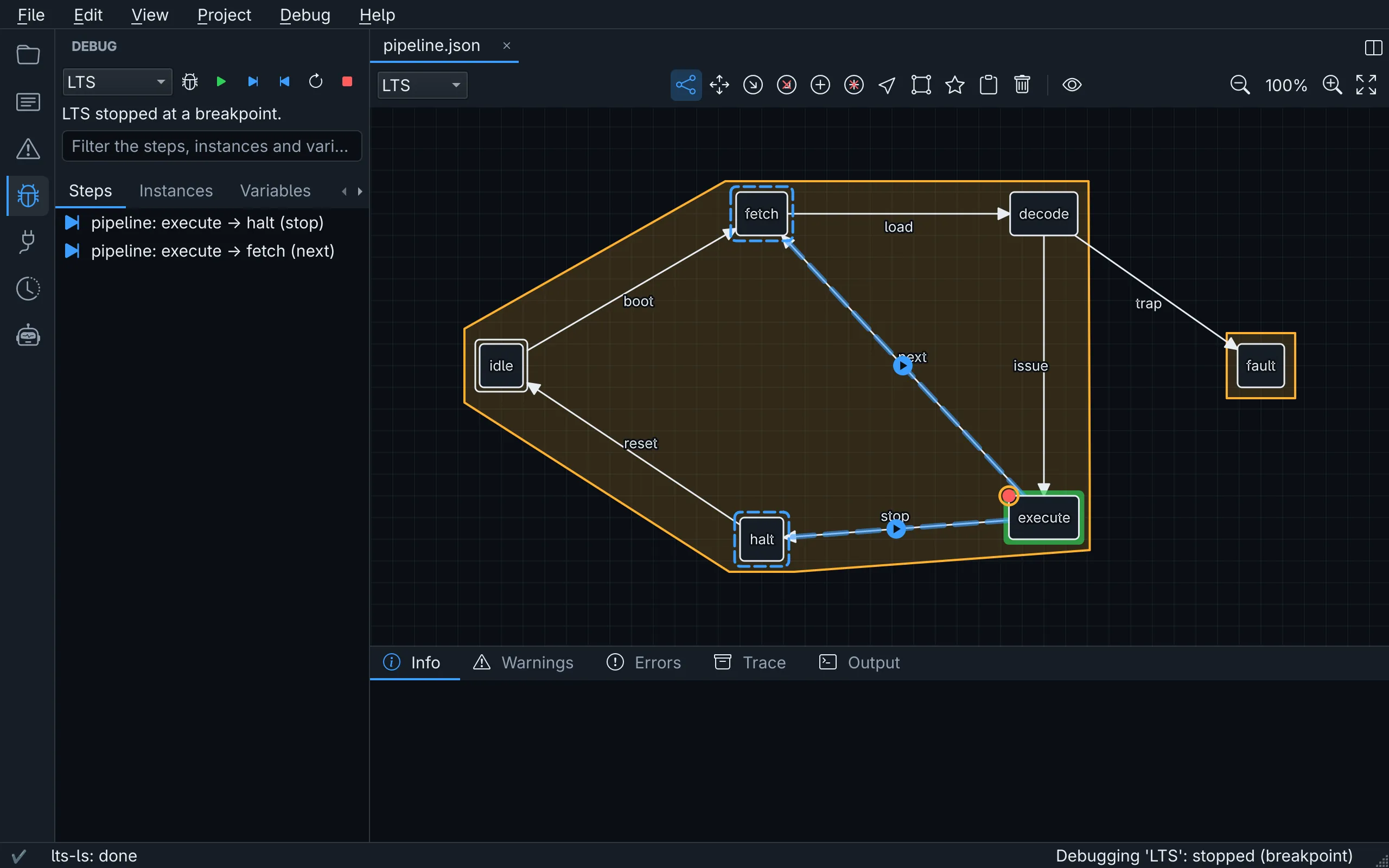The image size is (1389, 868).
Task: Click the circled diagonal arrow icon
Action: 753,85
